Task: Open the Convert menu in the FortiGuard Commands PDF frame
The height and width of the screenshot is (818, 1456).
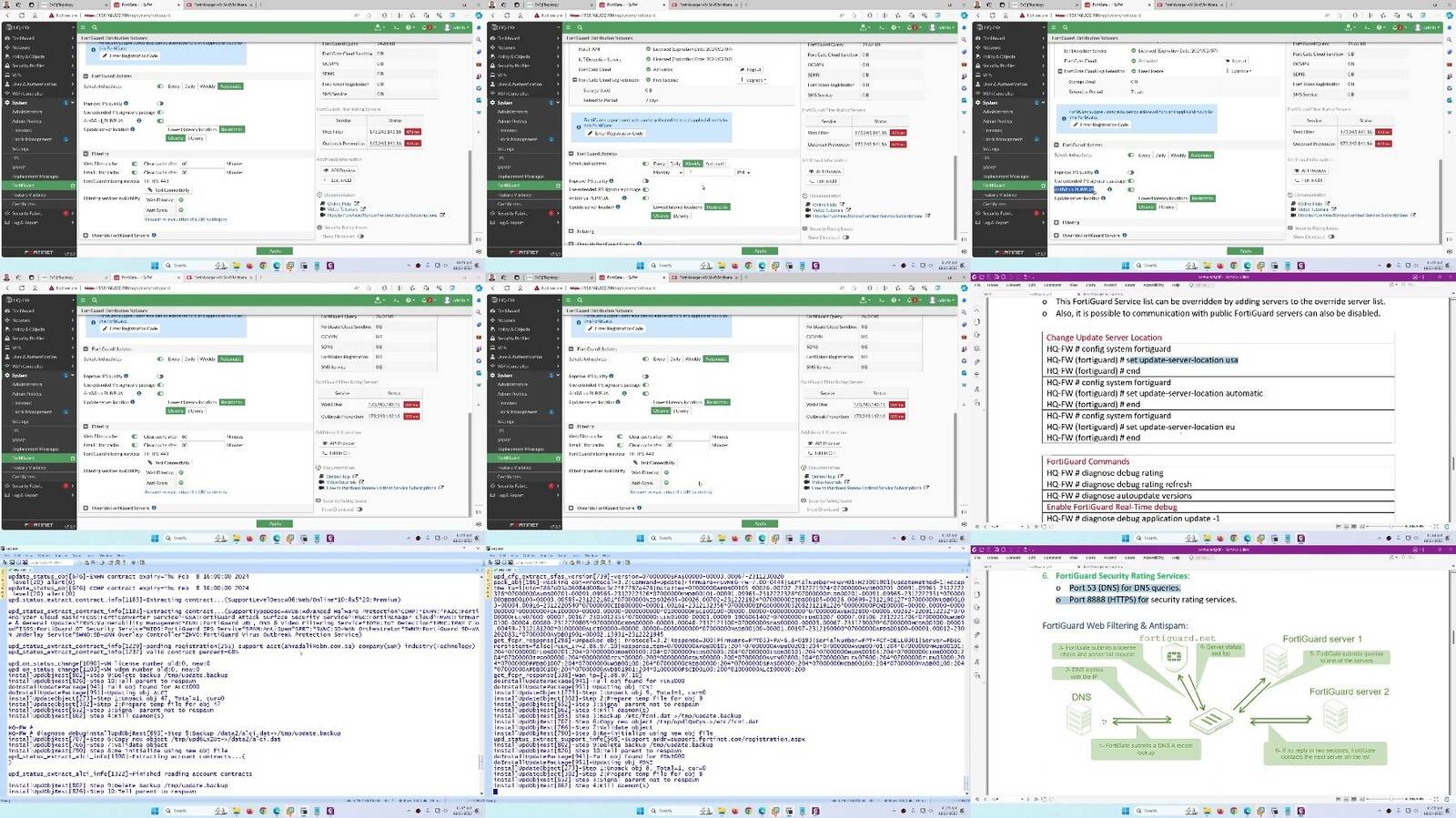Action: (1013, 285)
